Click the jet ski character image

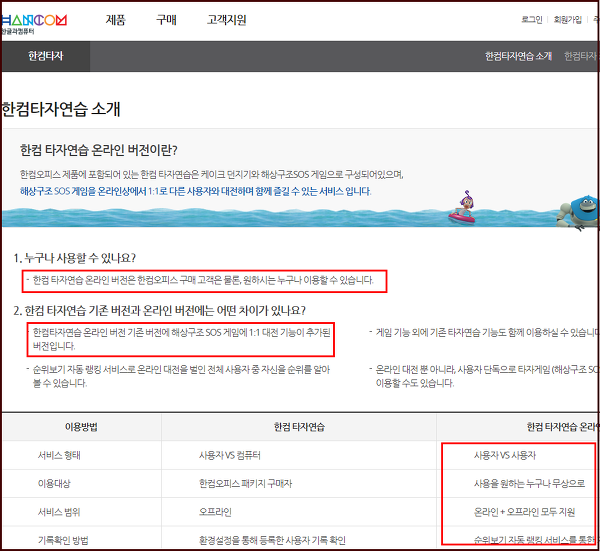[463, 207]
